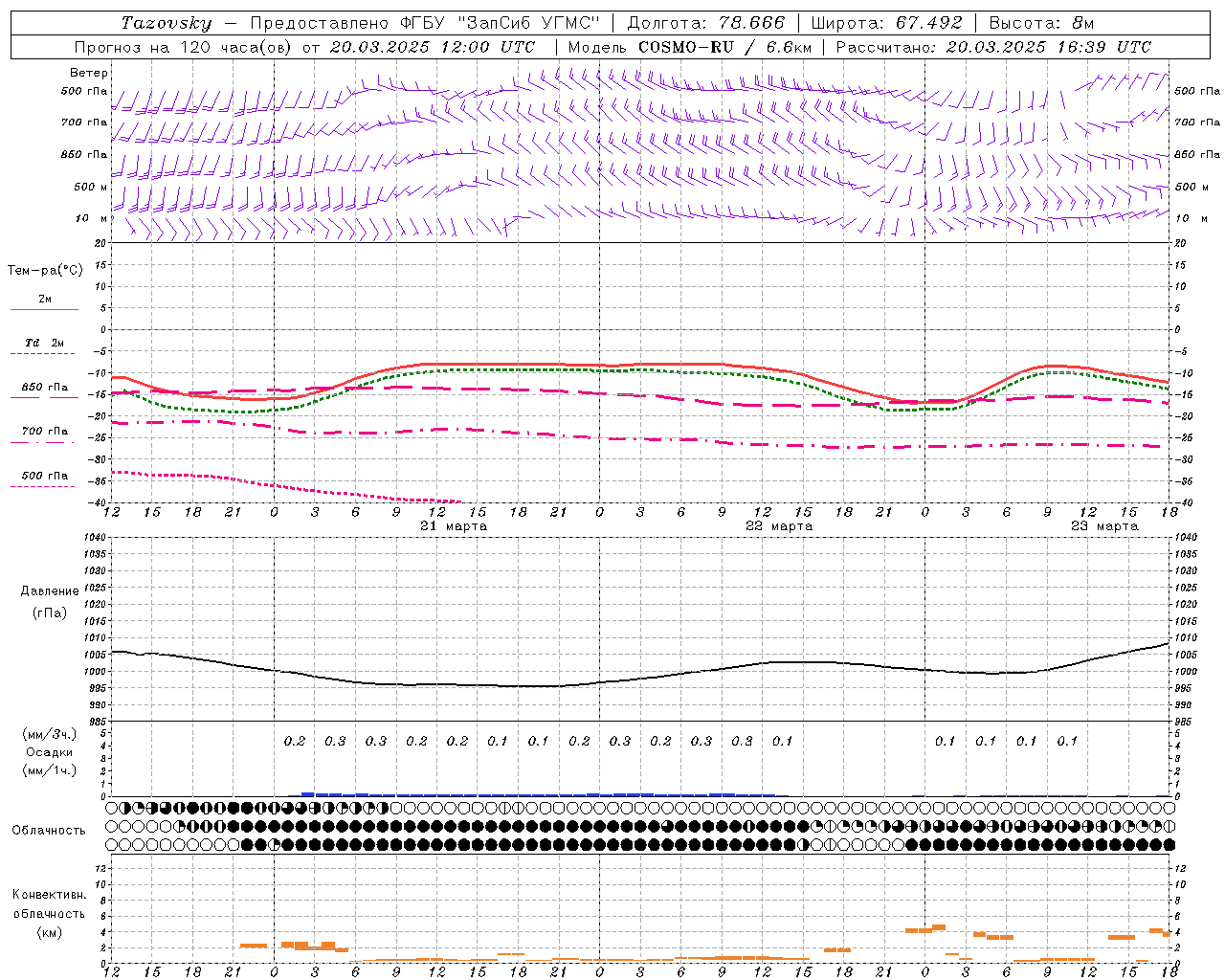This screenshot has width=1225, height=980.
Task: Click the Конвективн. label
Action: coord(50,895)
